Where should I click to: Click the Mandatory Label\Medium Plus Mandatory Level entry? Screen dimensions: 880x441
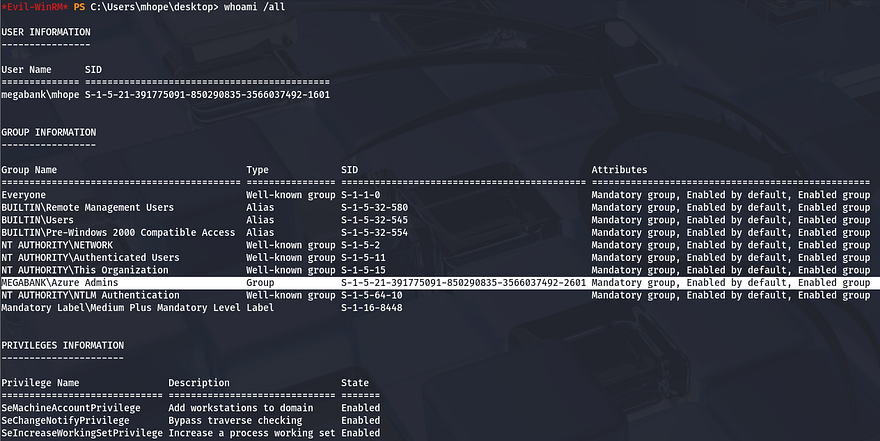[119, 308]
